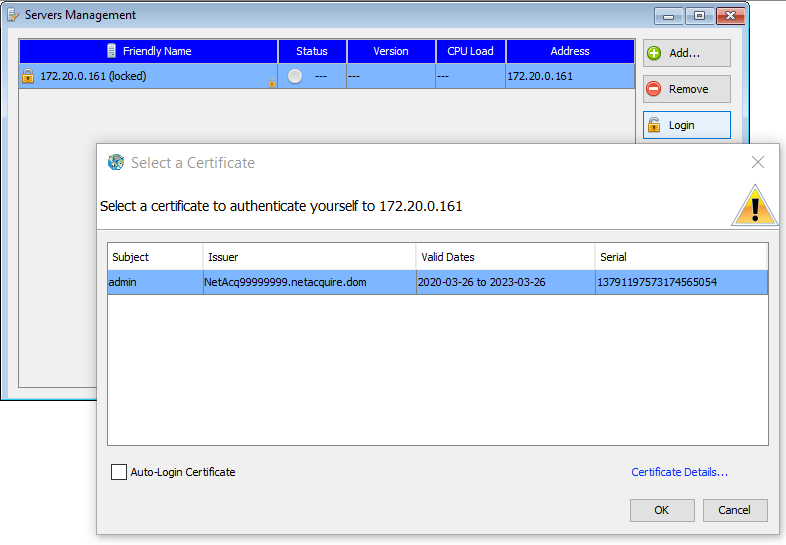
Task: Click the server icon in Friendly Name header
Action: (x=112, y=51)
